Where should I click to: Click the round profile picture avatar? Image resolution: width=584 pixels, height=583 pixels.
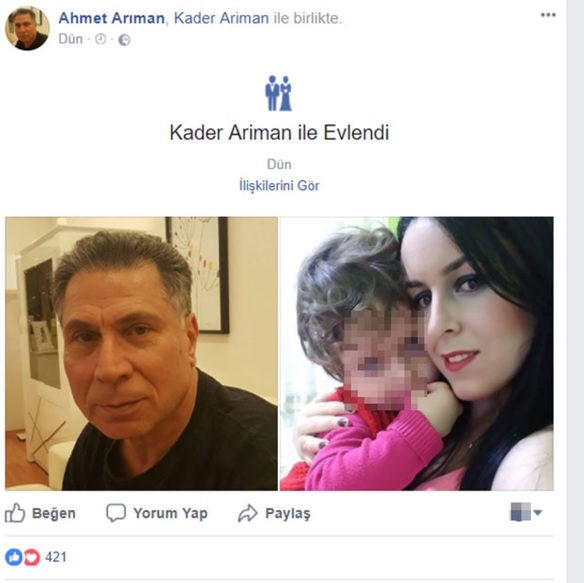tap(27, 28)
